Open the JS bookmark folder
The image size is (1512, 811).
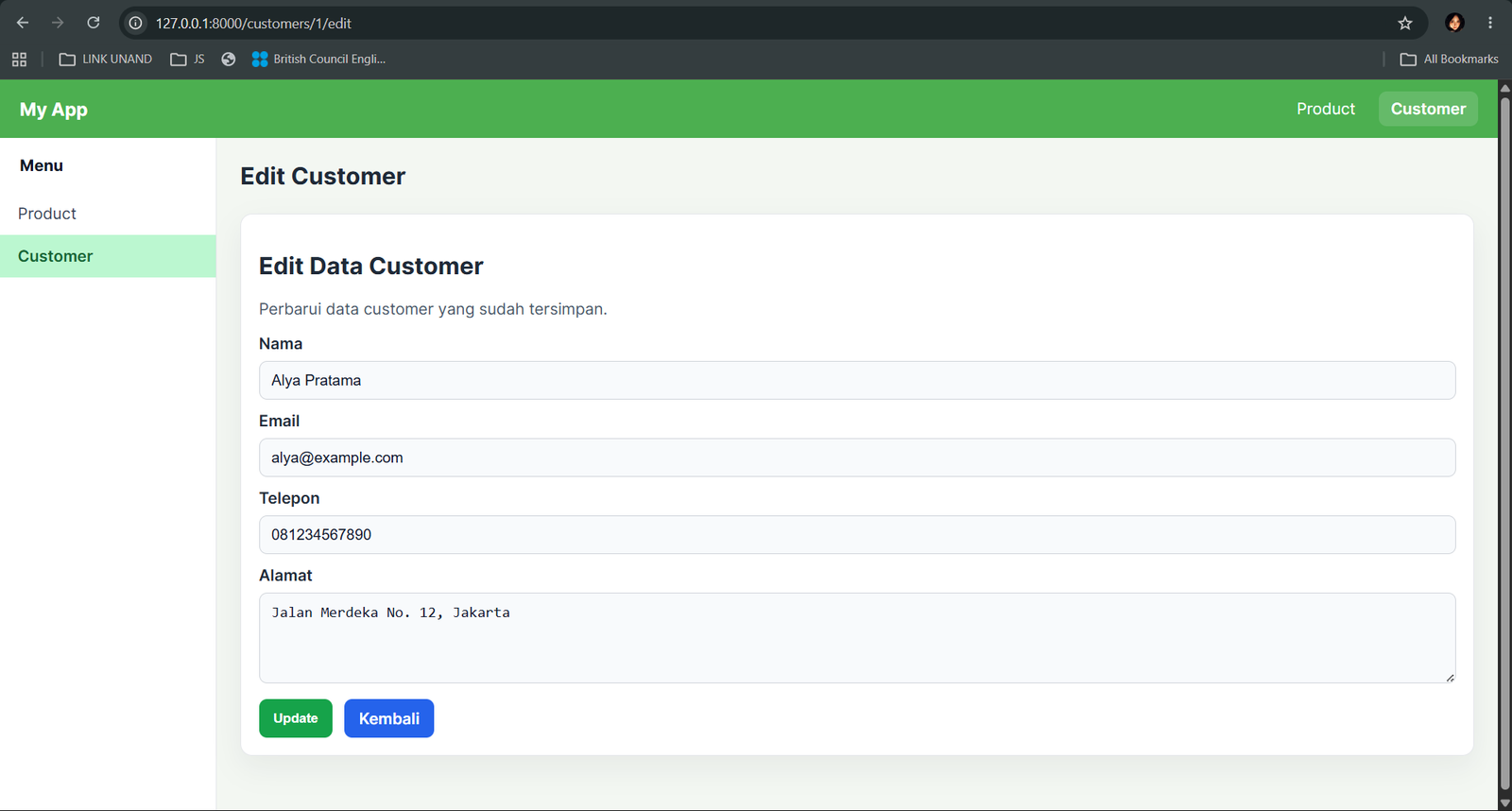click(x=187, y=60)
